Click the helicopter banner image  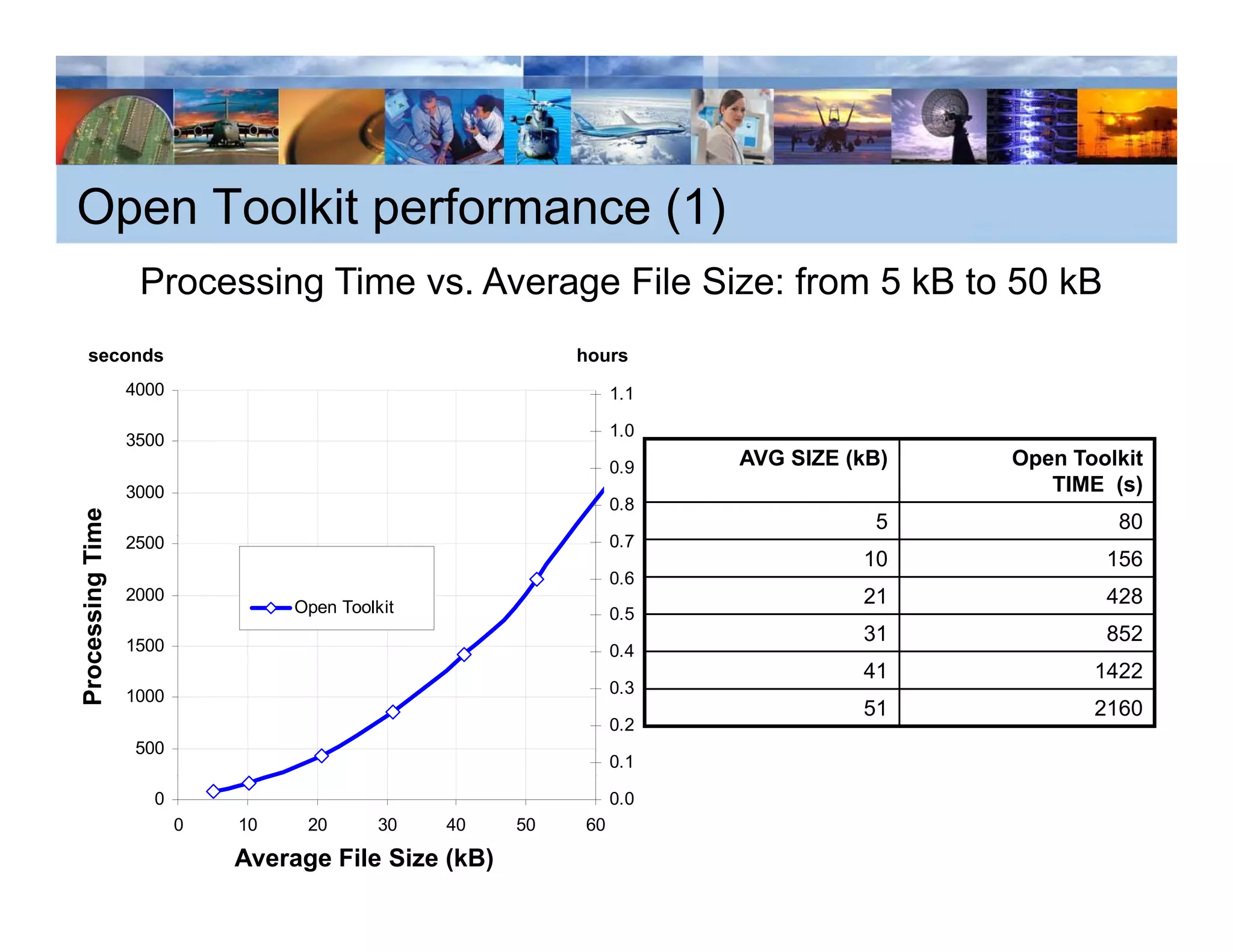(x=538, y=126)
